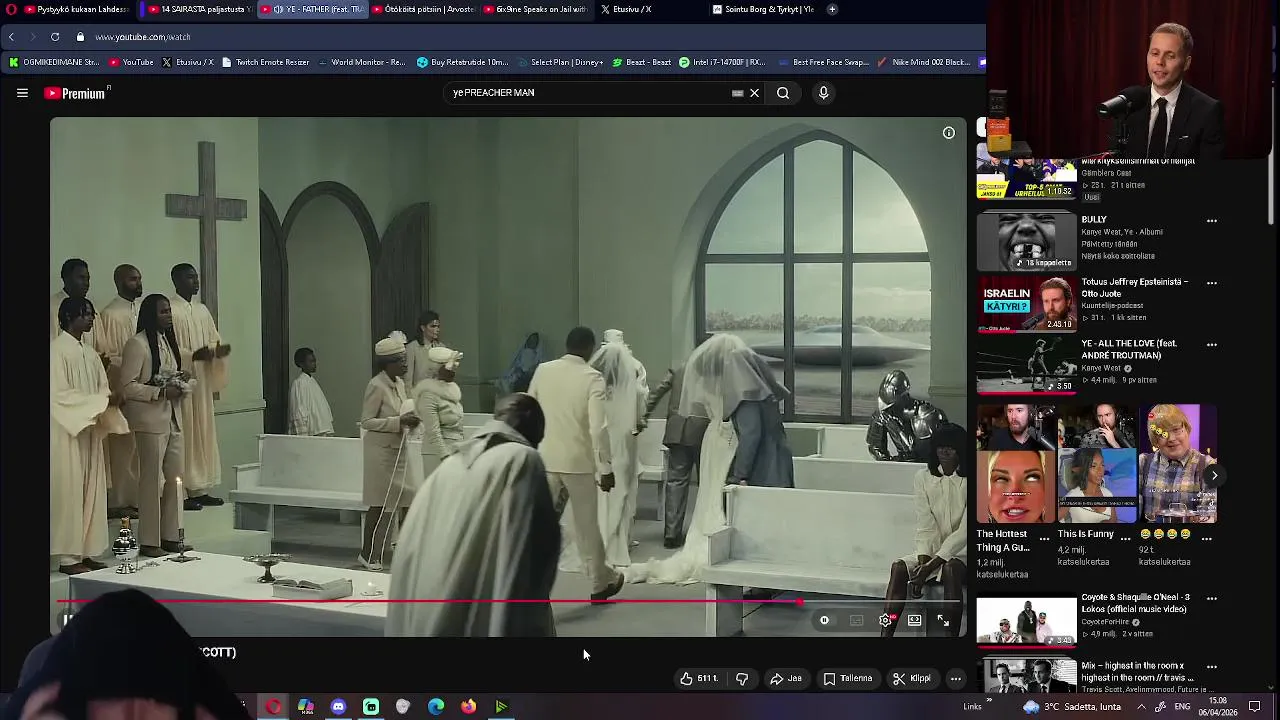
Task: Dislike the video
Action: pyautogui.click(x=742, y=678)
